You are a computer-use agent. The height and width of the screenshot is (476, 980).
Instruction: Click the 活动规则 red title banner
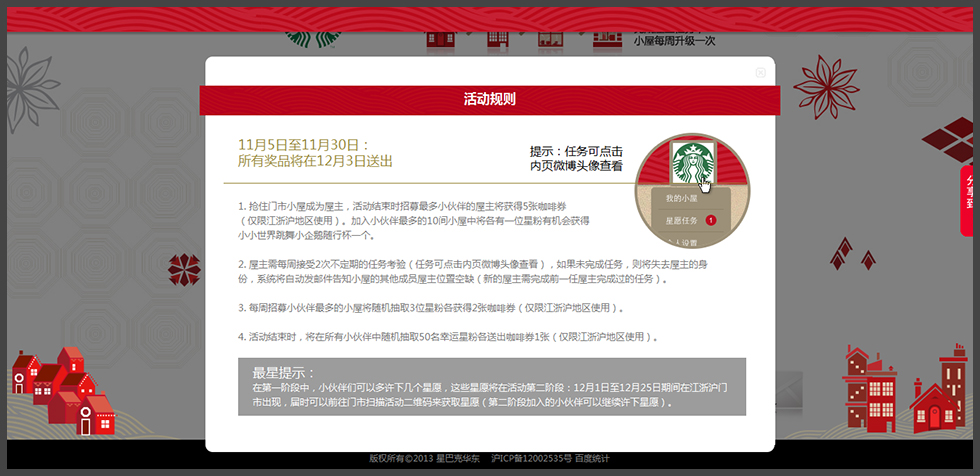[489, 100]
